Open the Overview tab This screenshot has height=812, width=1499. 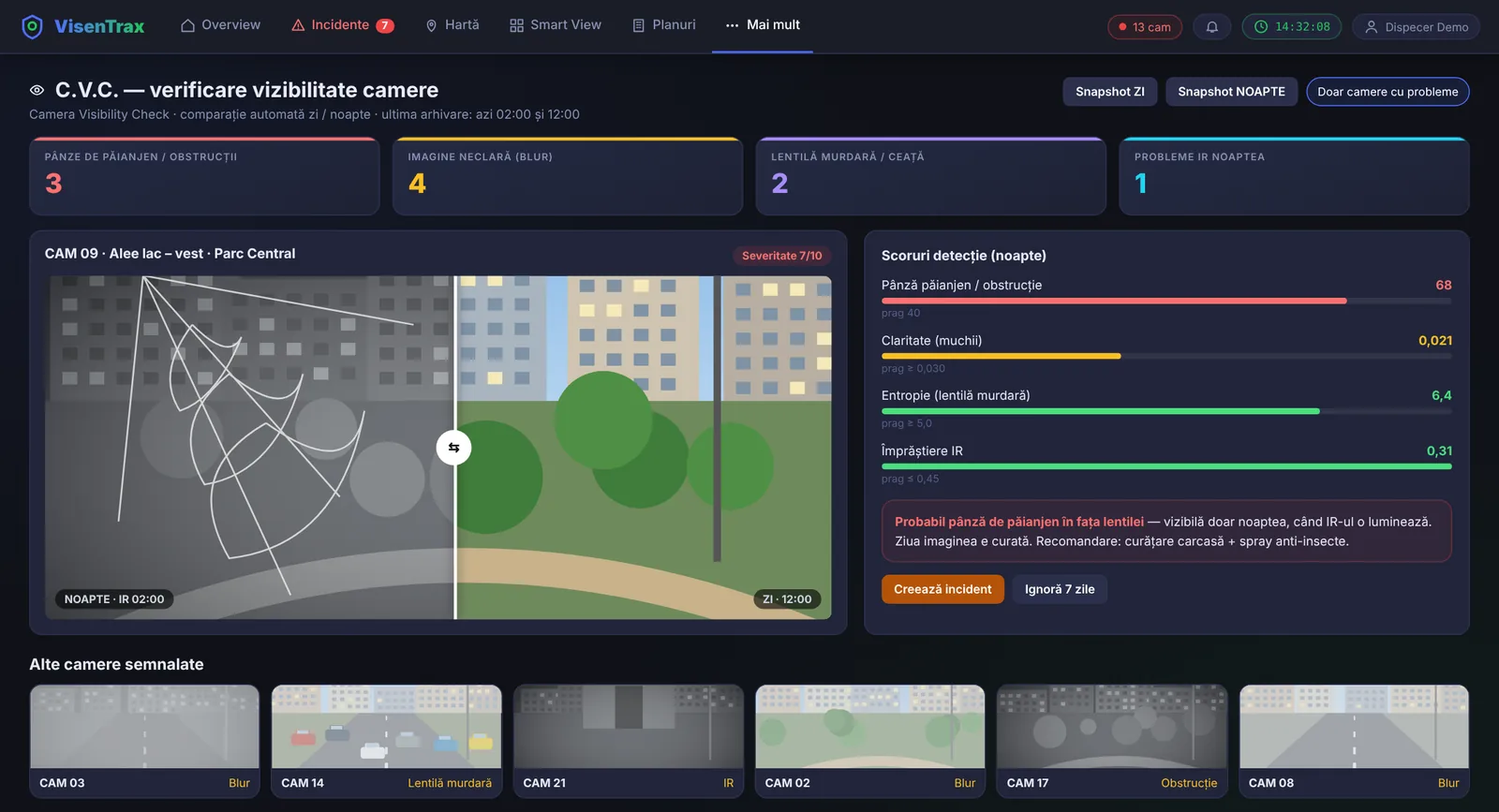click(221, 25)
